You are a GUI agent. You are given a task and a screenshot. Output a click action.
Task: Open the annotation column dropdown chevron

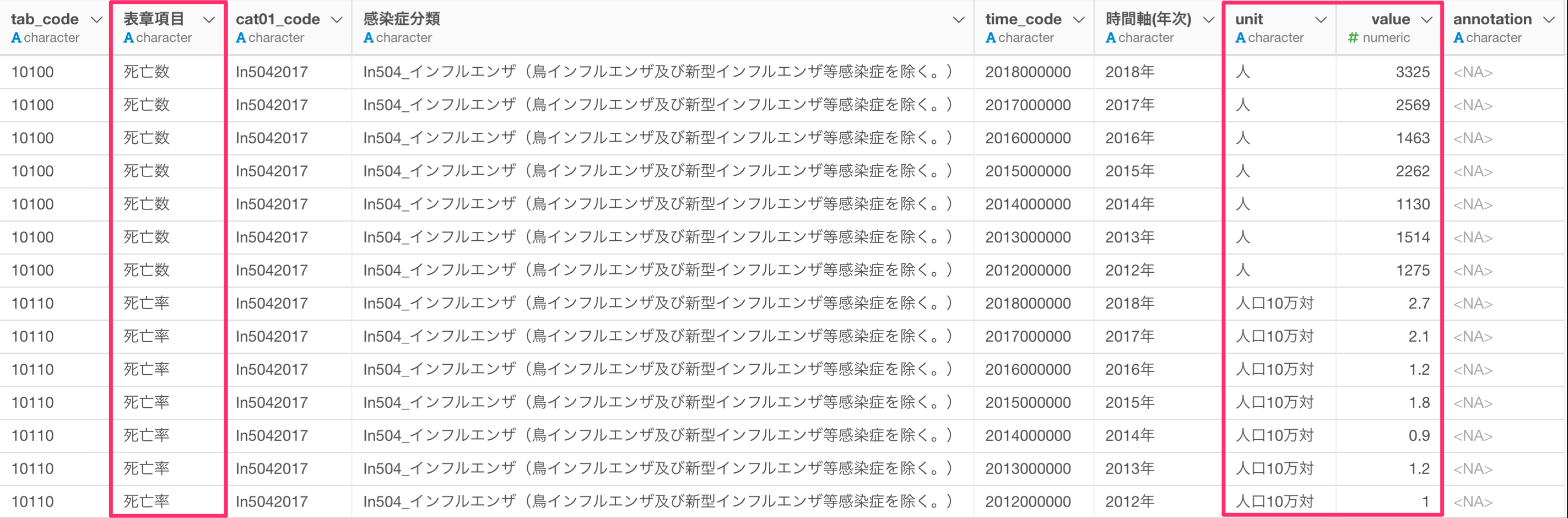pyautogui.click(x=1550, y=20)
